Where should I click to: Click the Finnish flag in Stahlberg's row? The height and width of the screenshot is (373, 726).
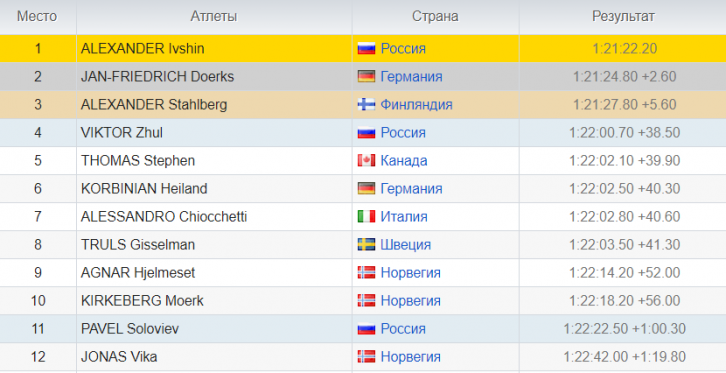[366, 105]
